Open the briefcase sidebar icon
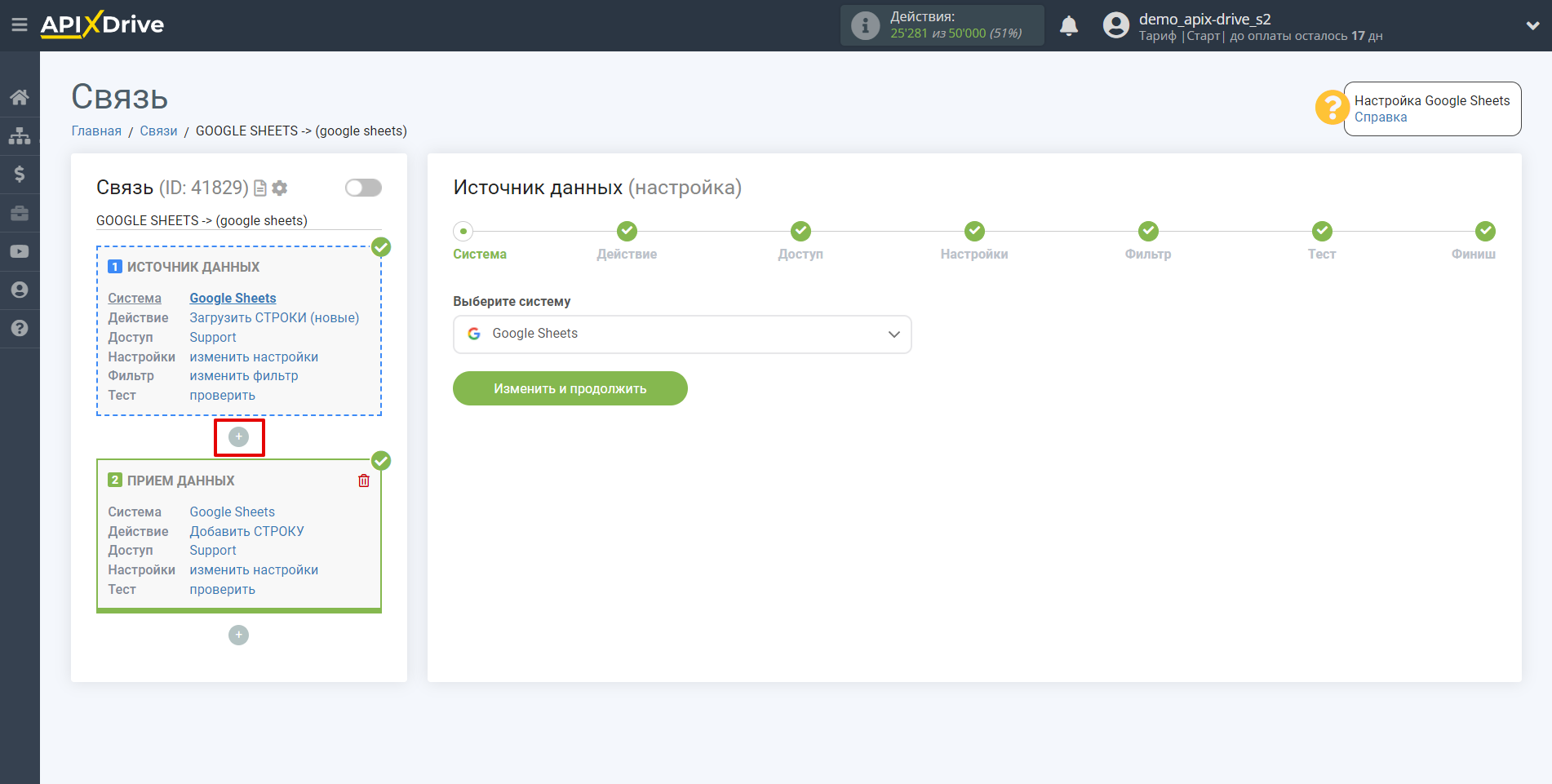 20,213
